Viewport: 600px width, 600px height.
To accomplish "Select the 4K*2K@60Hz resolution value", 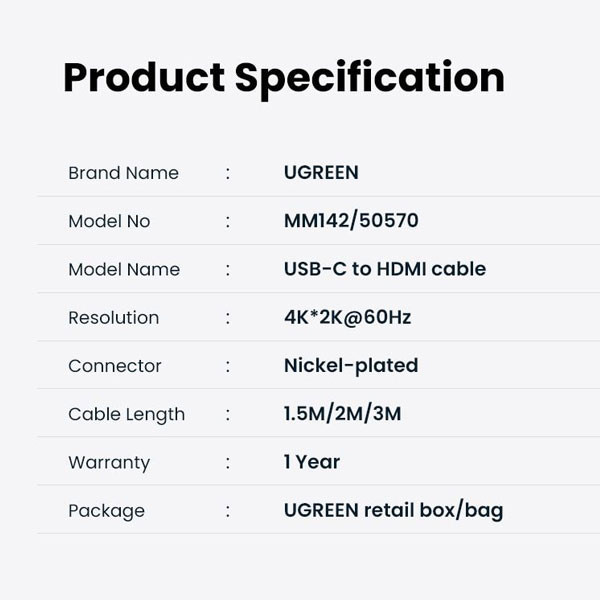I will point(347,318).
